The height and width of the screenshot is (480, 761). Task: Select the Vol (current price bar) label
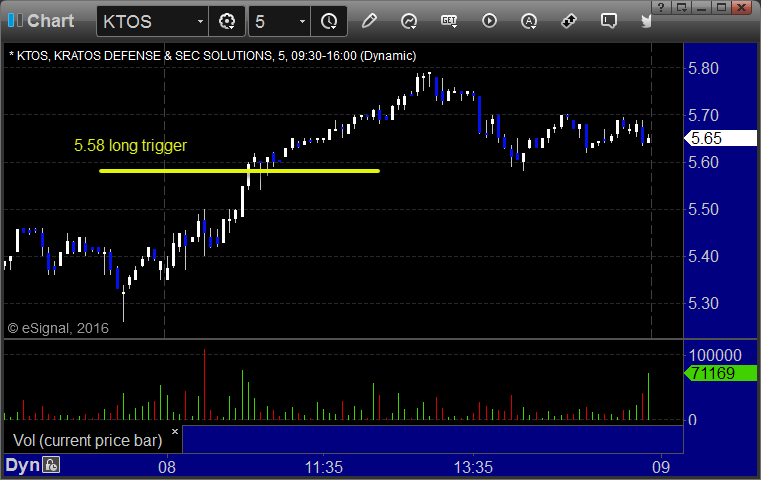87,440
